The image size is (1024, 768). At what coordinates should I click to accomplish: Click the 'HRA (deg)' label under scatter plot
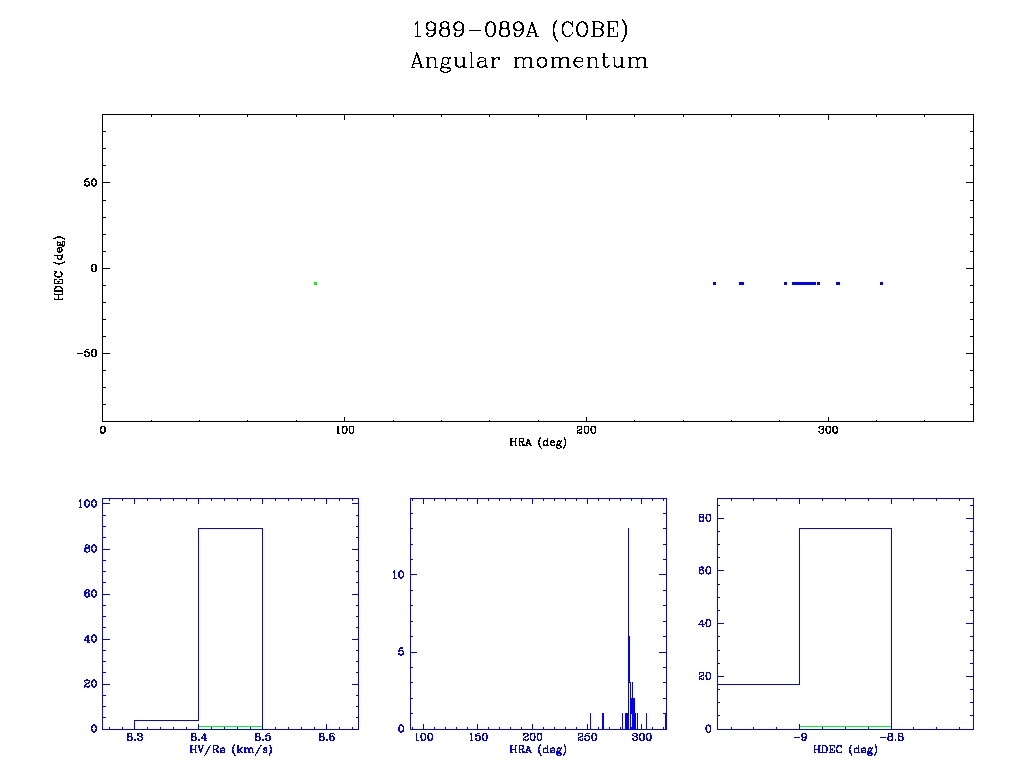point(538,442)
